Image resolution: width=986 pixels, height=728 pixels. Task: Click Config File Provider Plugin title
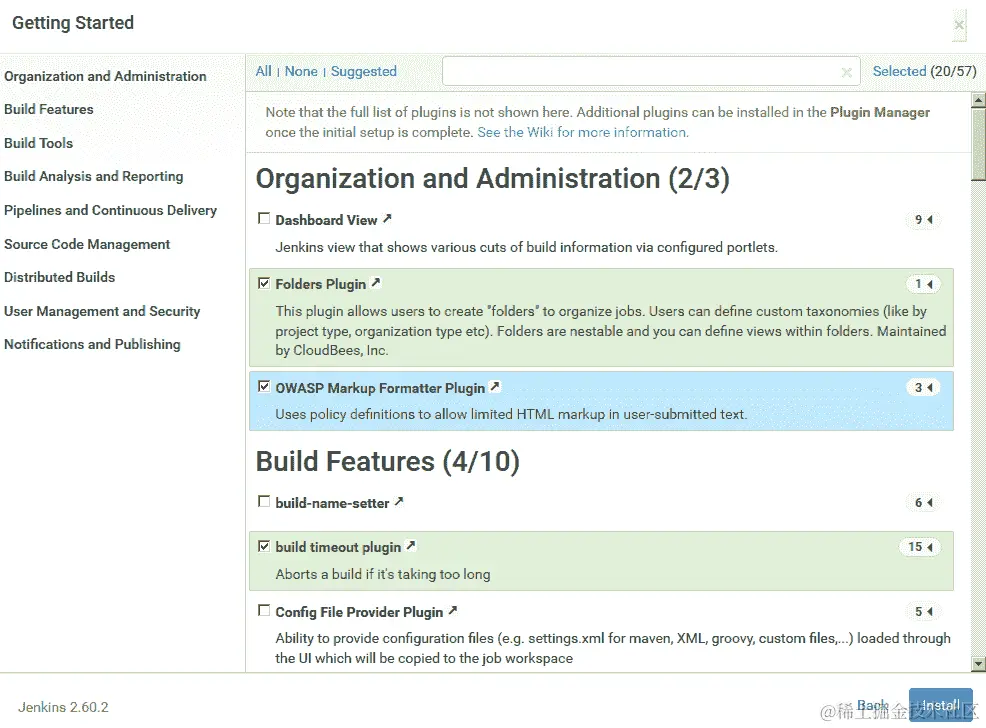coord(359,612)
